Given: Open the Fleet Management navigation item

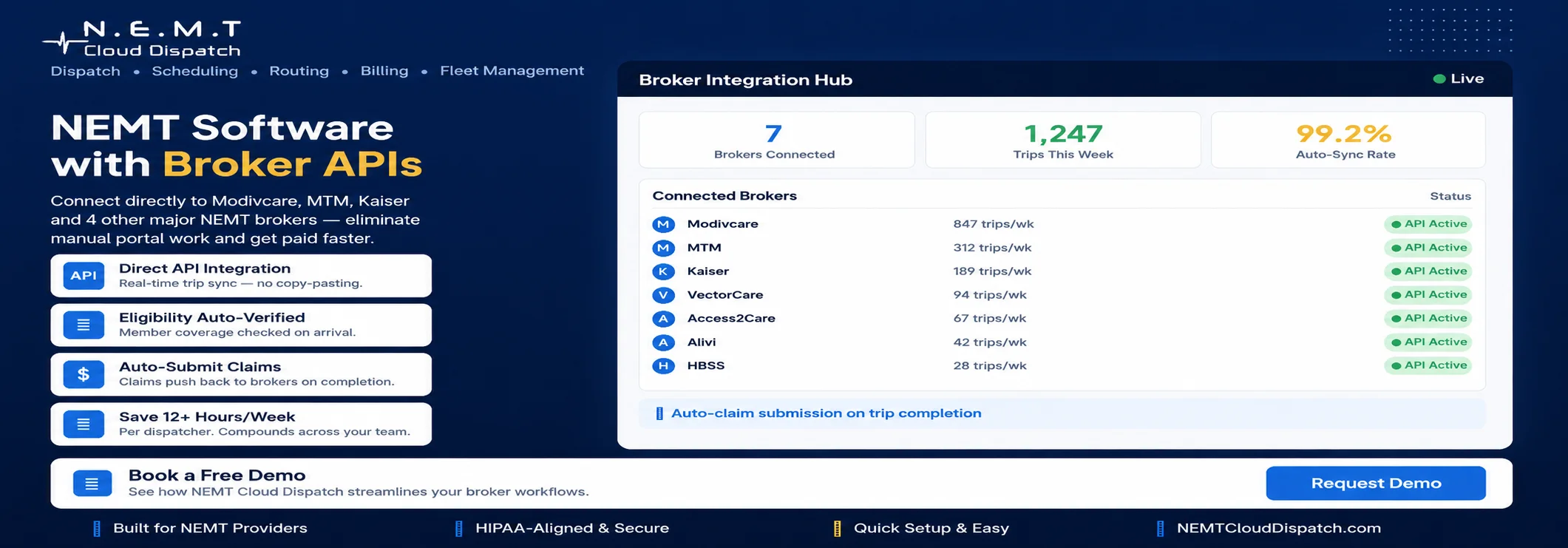Looking at the screenshot, I should point(512,71).
